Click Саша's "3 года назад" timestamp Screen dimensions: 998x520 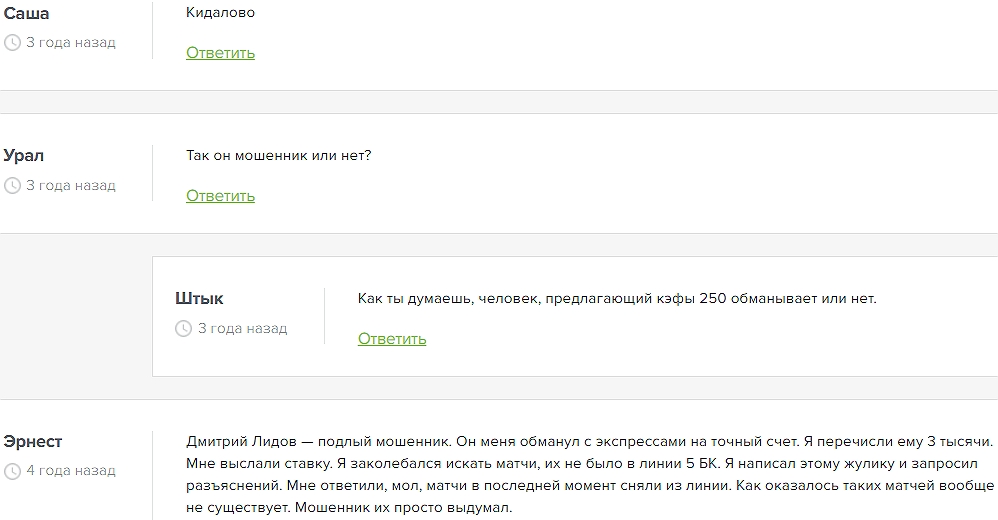pos(71,43)
